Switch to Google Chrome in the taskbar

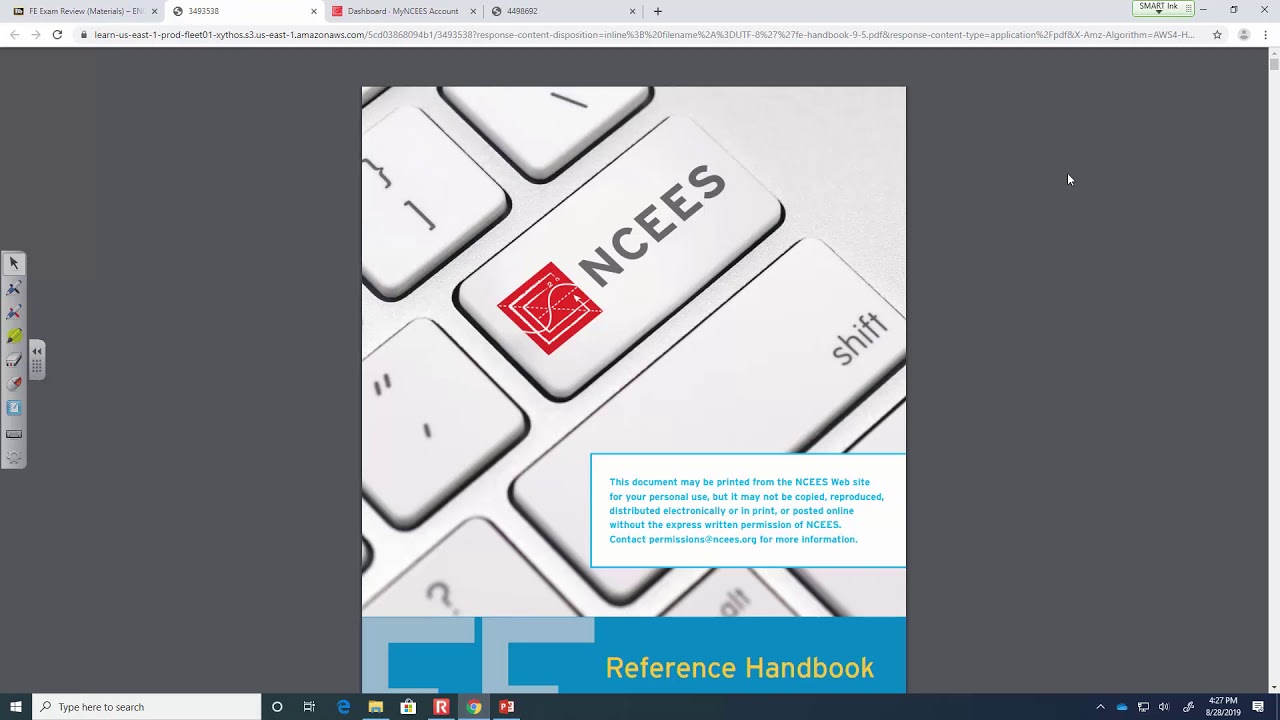coord(474,707)
